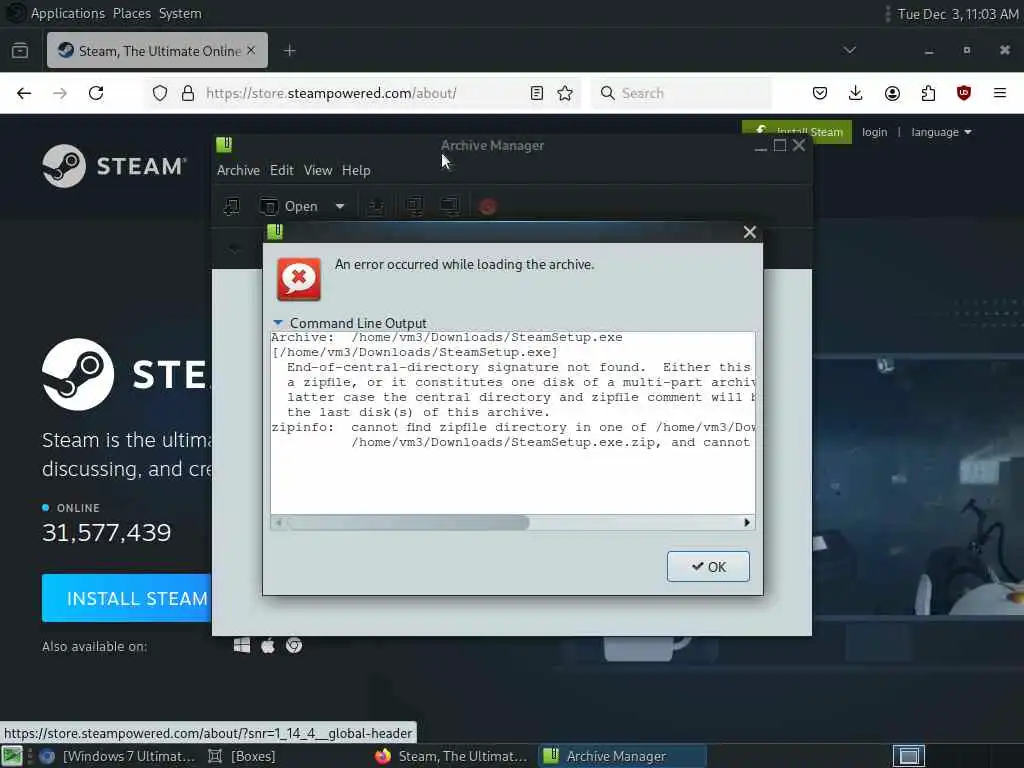Image resolution: width=1024 pixels, height=768 pixels.
Task: Reload the Steam page
Action: [x=96, y=93]
